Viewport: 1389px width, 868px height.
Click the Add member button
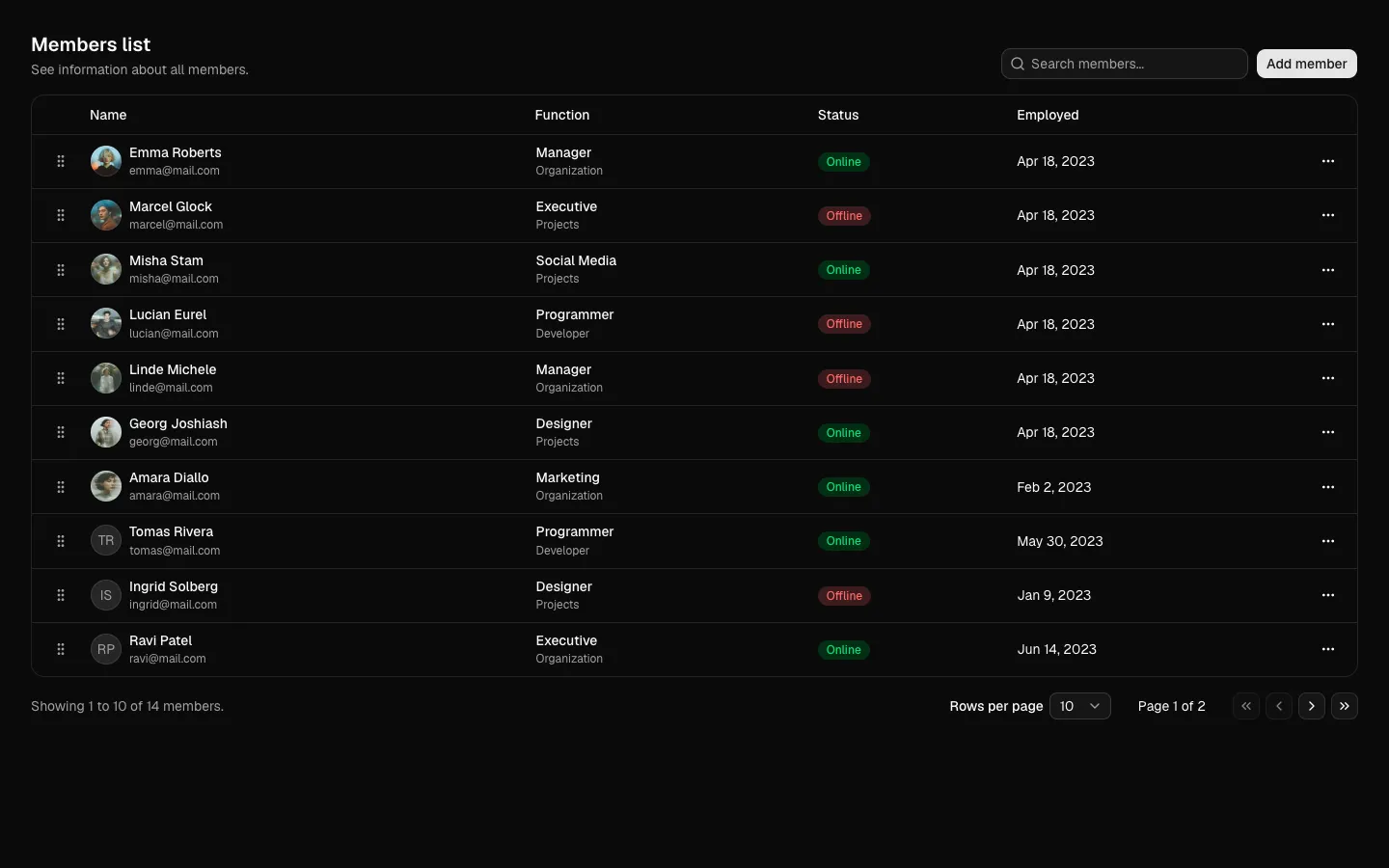[1307, 64]
